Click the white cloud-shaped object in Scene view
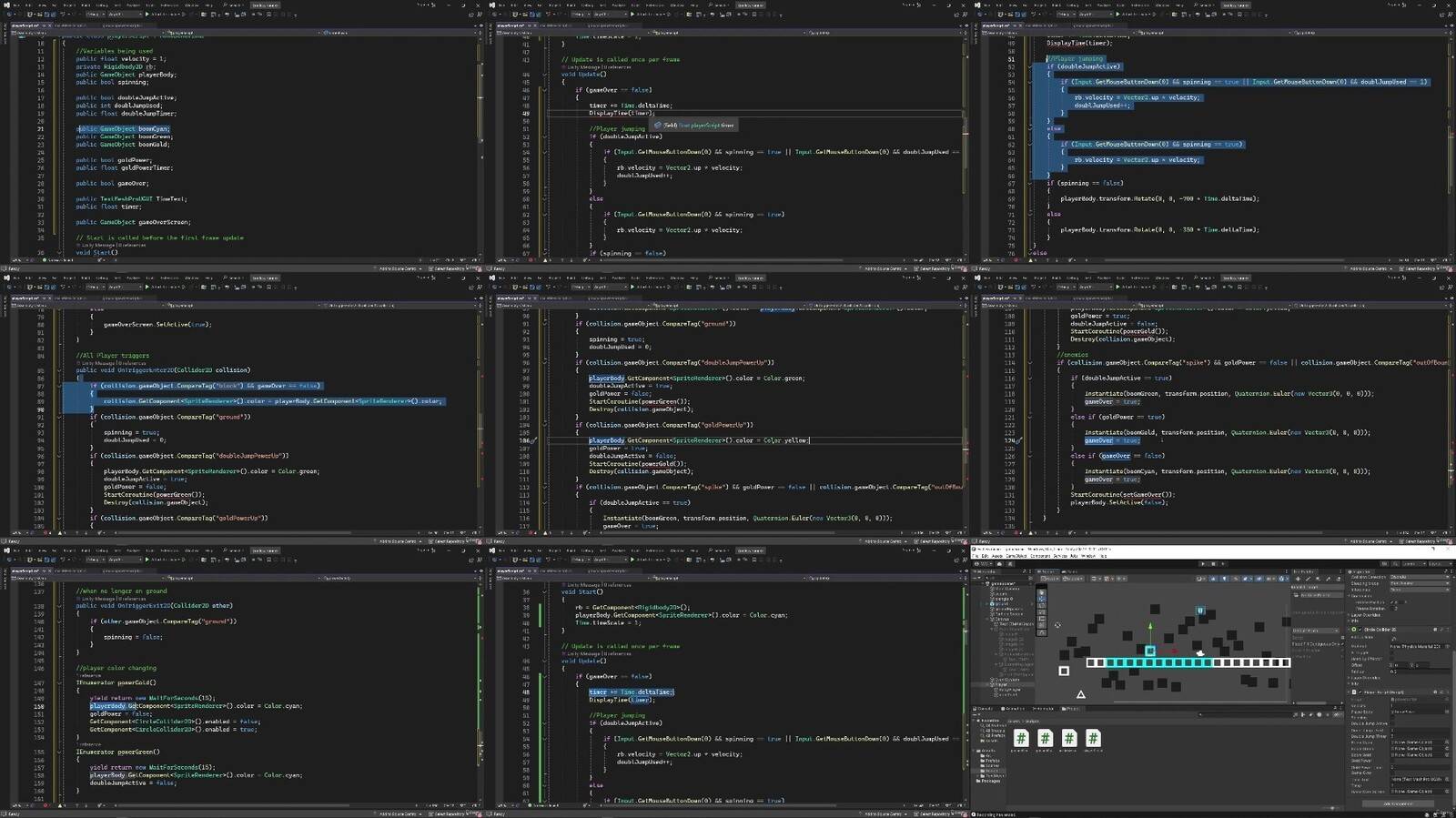Screen dimensions: 1456x818 pos(1200,652)
